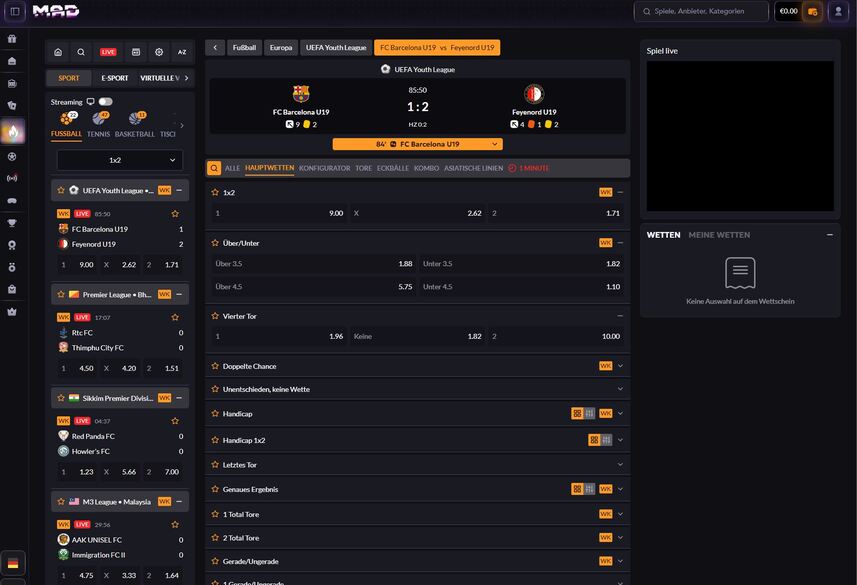
Task: Toggle the Streaming switch
Action: coord(105,102)
